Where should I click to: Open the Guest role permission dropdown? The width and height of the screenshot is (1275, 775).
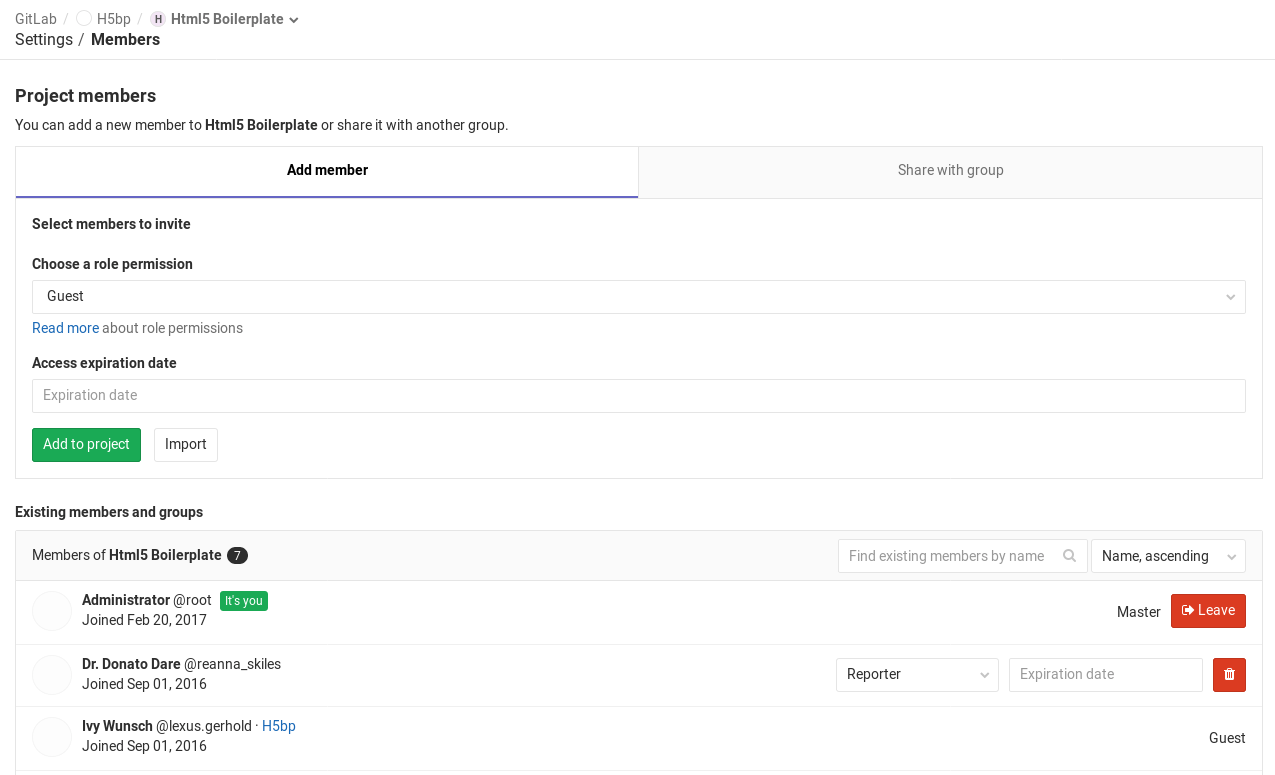pos(639,296)
